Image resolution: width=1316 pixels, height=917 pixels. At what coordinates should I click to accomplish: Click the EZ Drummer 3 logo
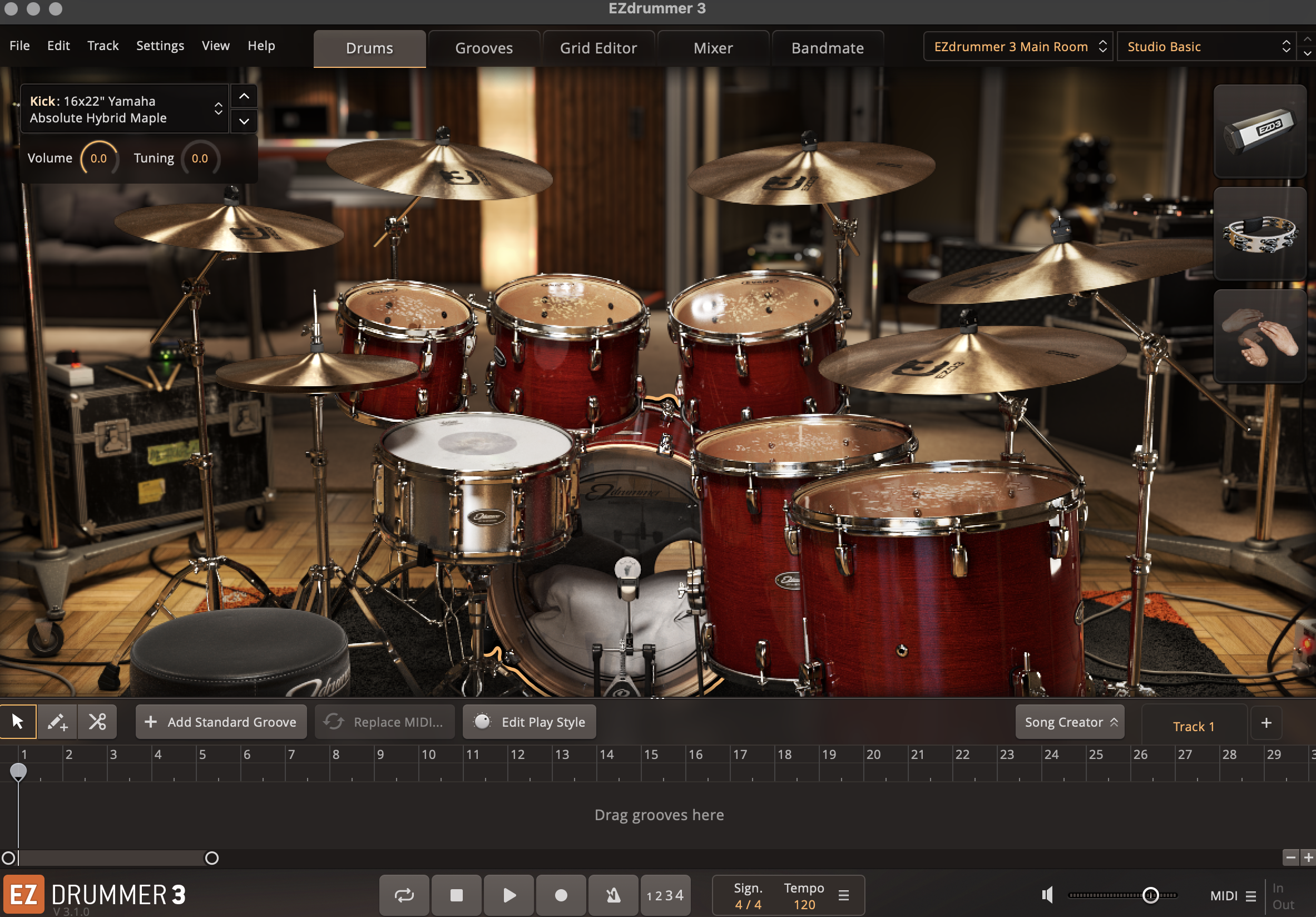click(95, 895)
